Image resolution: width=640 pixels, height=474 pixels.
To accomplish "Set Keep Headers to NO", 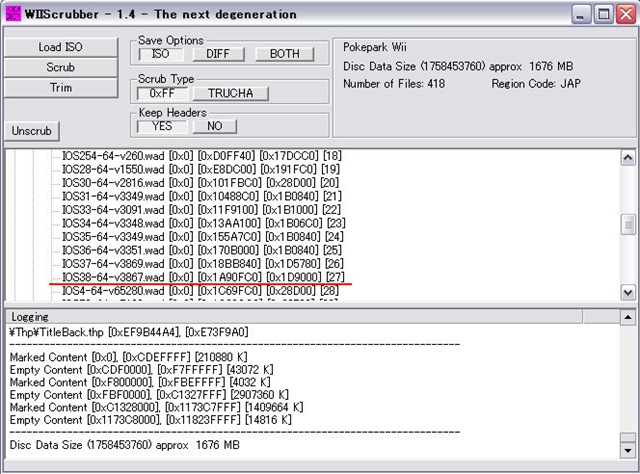I will [x=215, y=126].
